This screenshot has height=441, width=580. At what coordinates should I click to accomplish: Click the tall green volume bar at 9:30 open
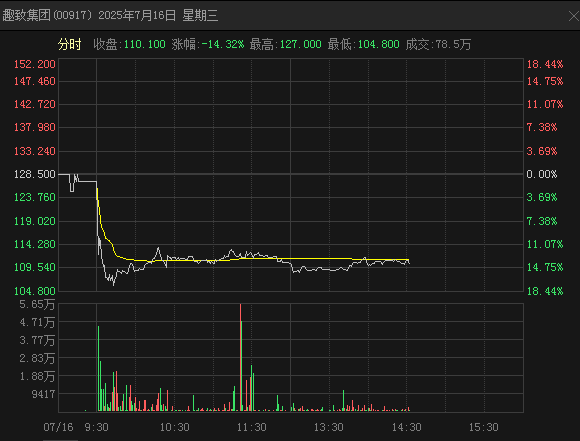(98, 368)
